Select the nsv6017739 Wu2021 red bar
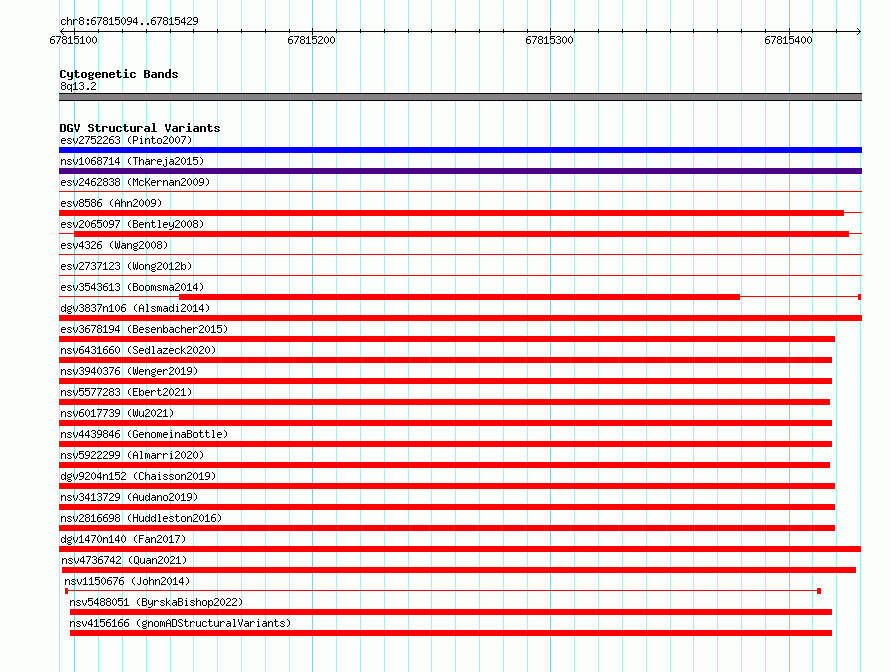Viewport: 890px width, 672px height. pyautogui.click(x=446, y=423)
